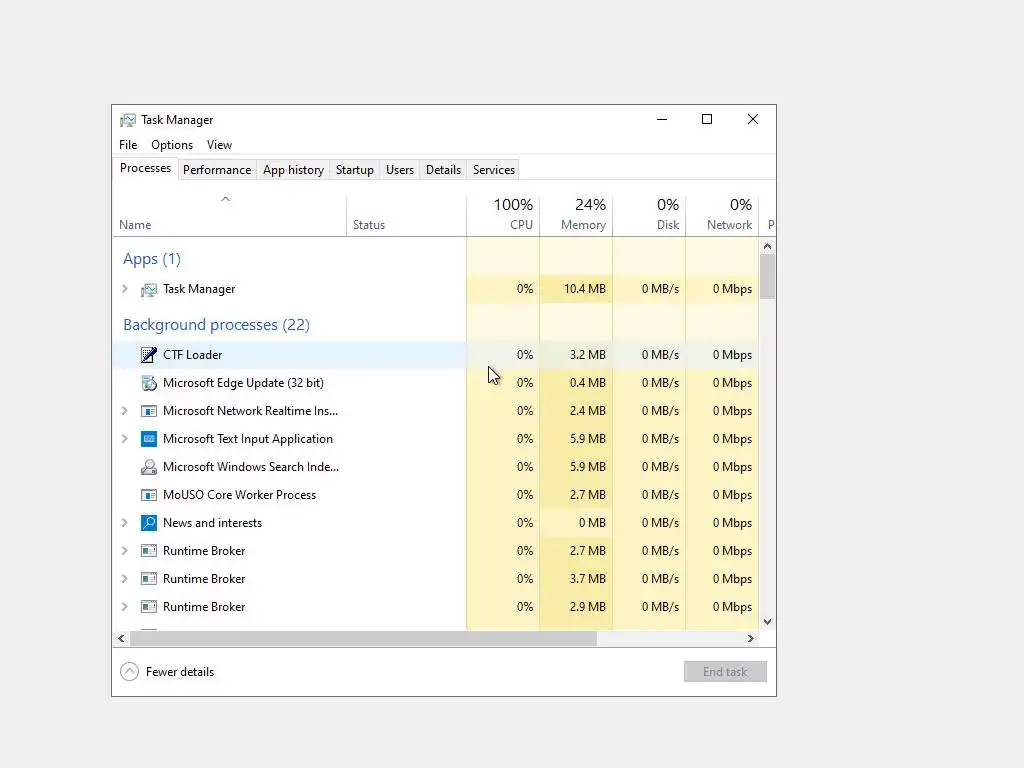Switch to the Details tab

pyautogui.click(x=443, y=170)
